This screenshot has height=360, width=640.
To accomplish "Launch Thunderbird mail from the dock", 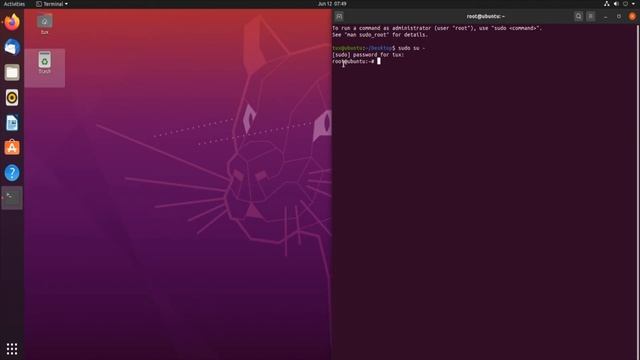I will (x=12, y=47).
